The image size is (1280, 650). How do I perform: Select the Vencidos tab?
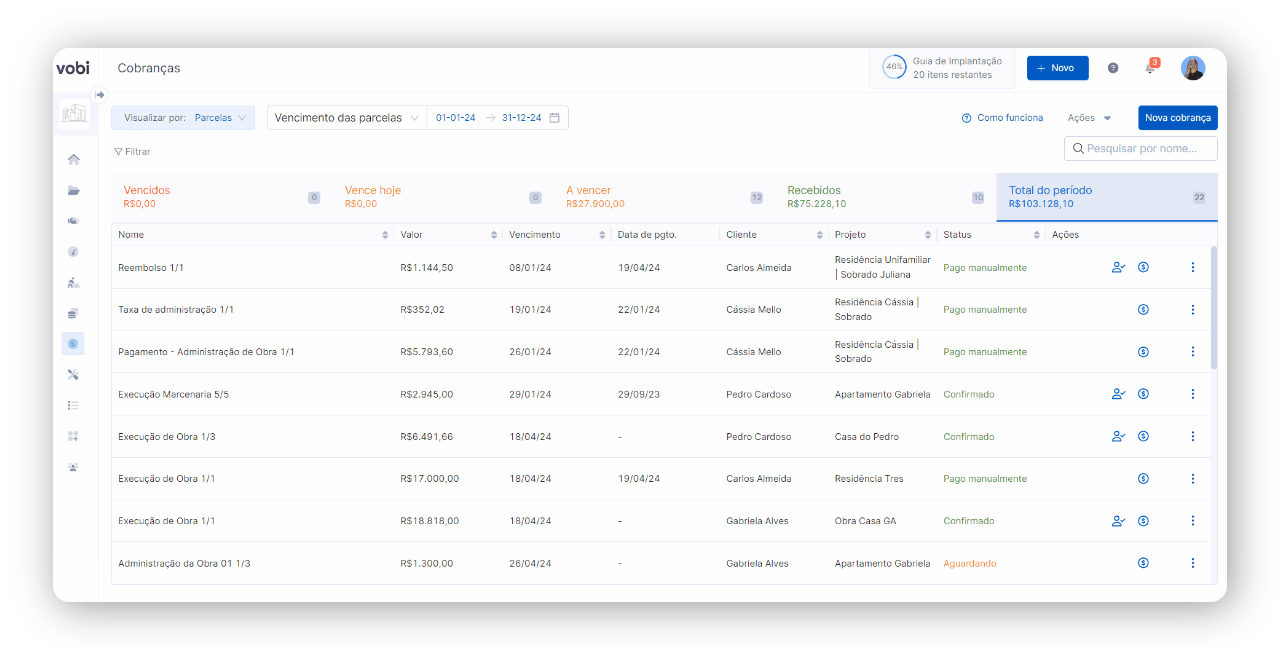[x=221, y=197]
